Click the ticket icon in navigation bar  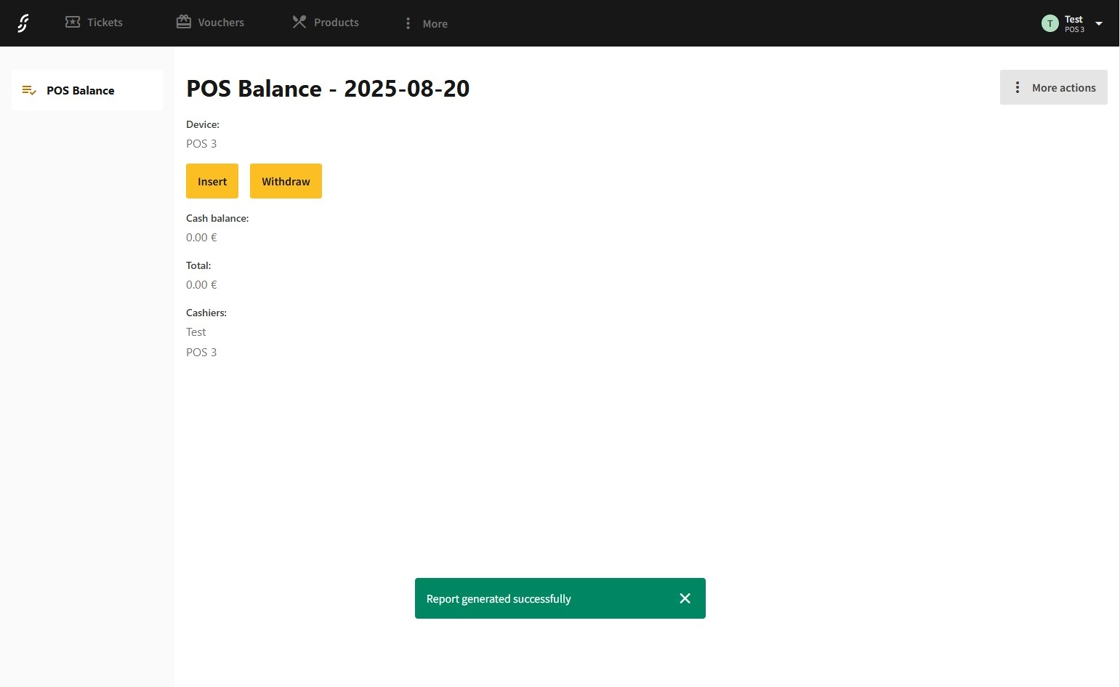(x=73, y=22)
